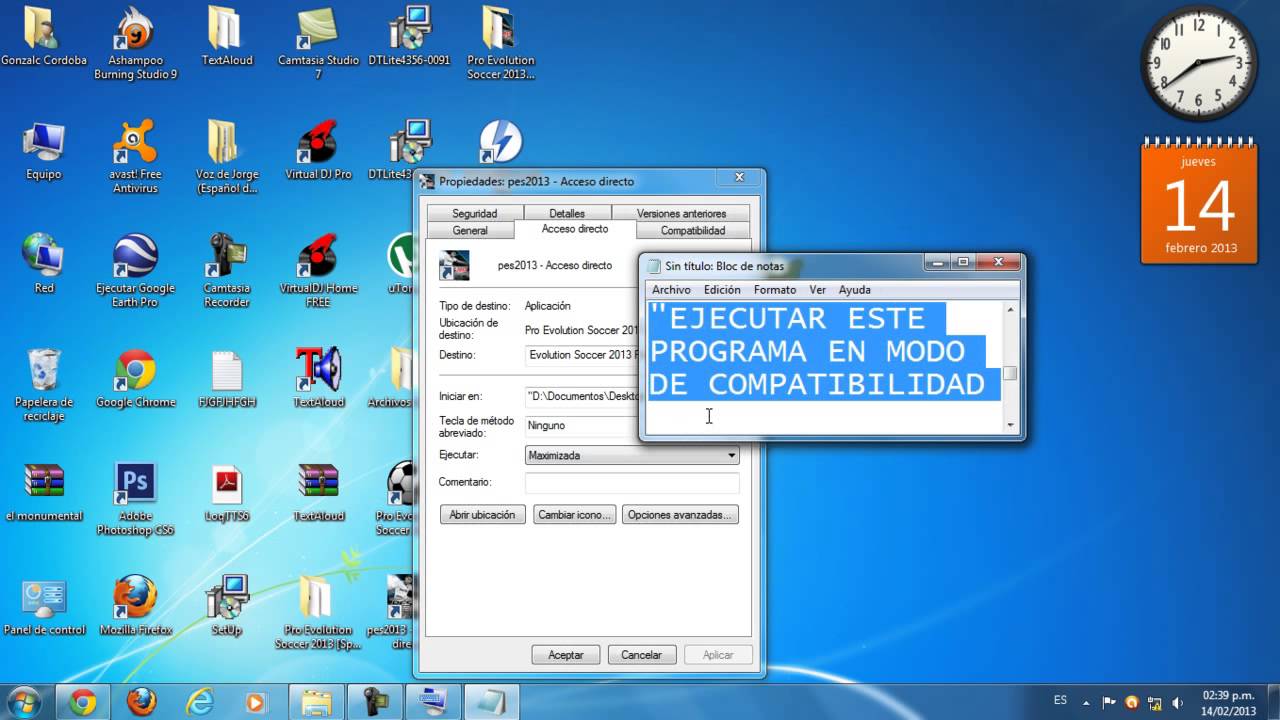Open avast! Free Antivirus shortcut

(135, 157)
